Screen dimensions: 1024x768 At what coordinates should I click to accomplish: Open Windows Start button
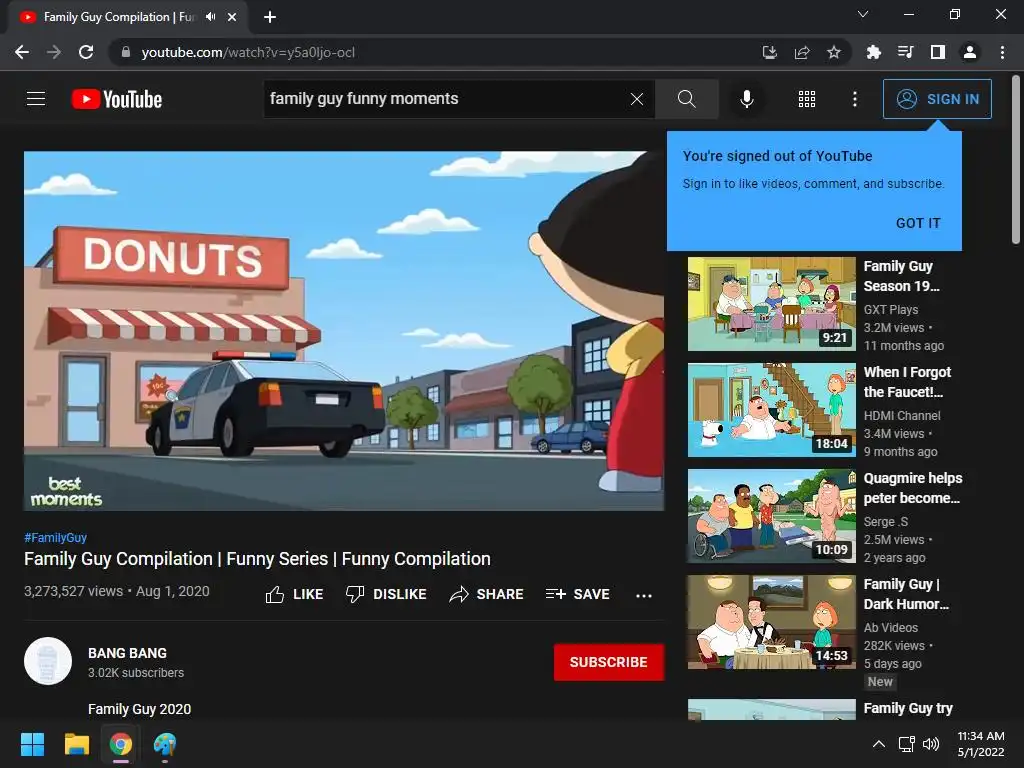point(32,744)
